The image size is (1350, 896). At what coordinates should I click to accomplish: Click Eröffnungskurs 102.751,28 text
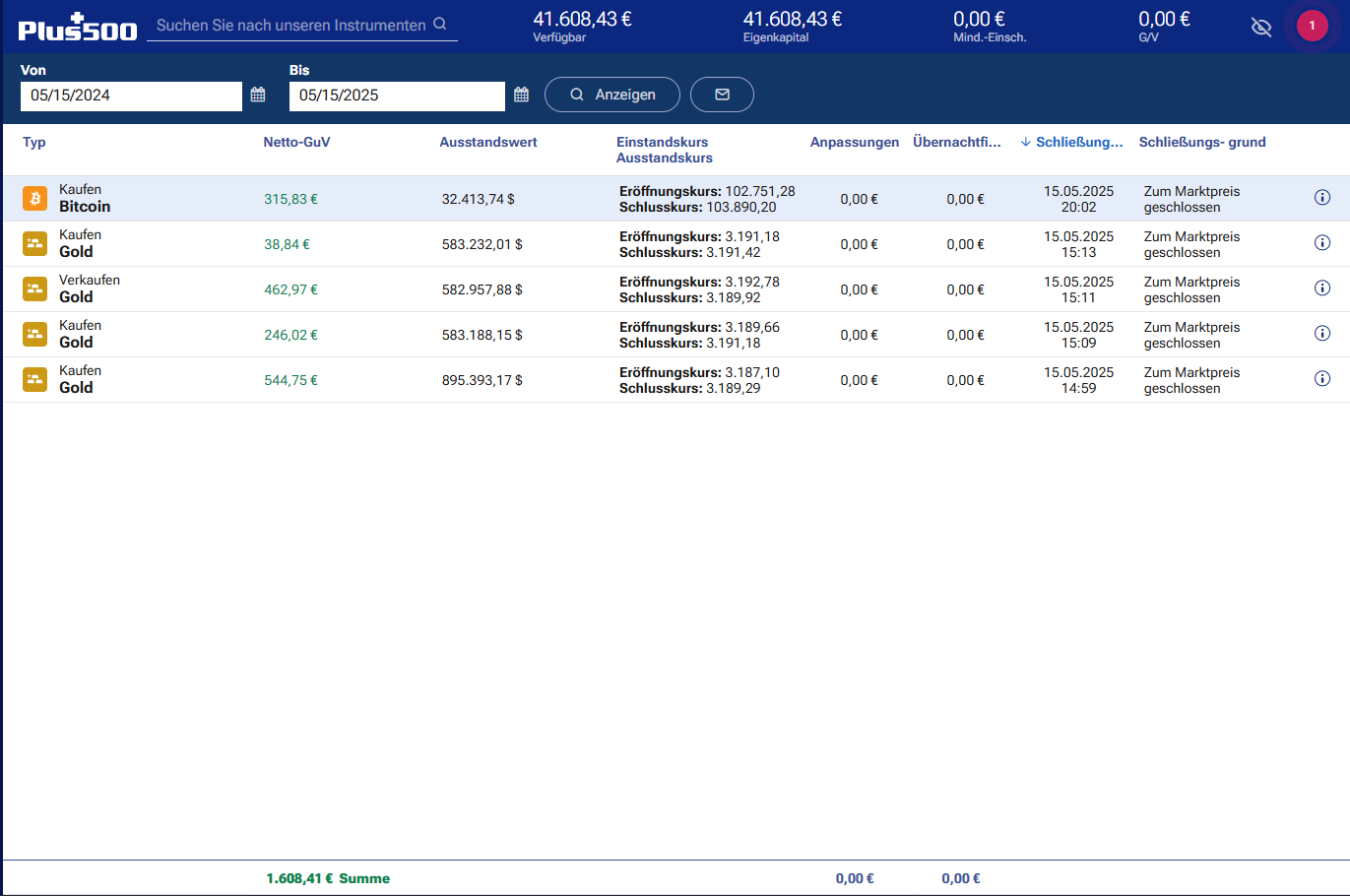707,191
